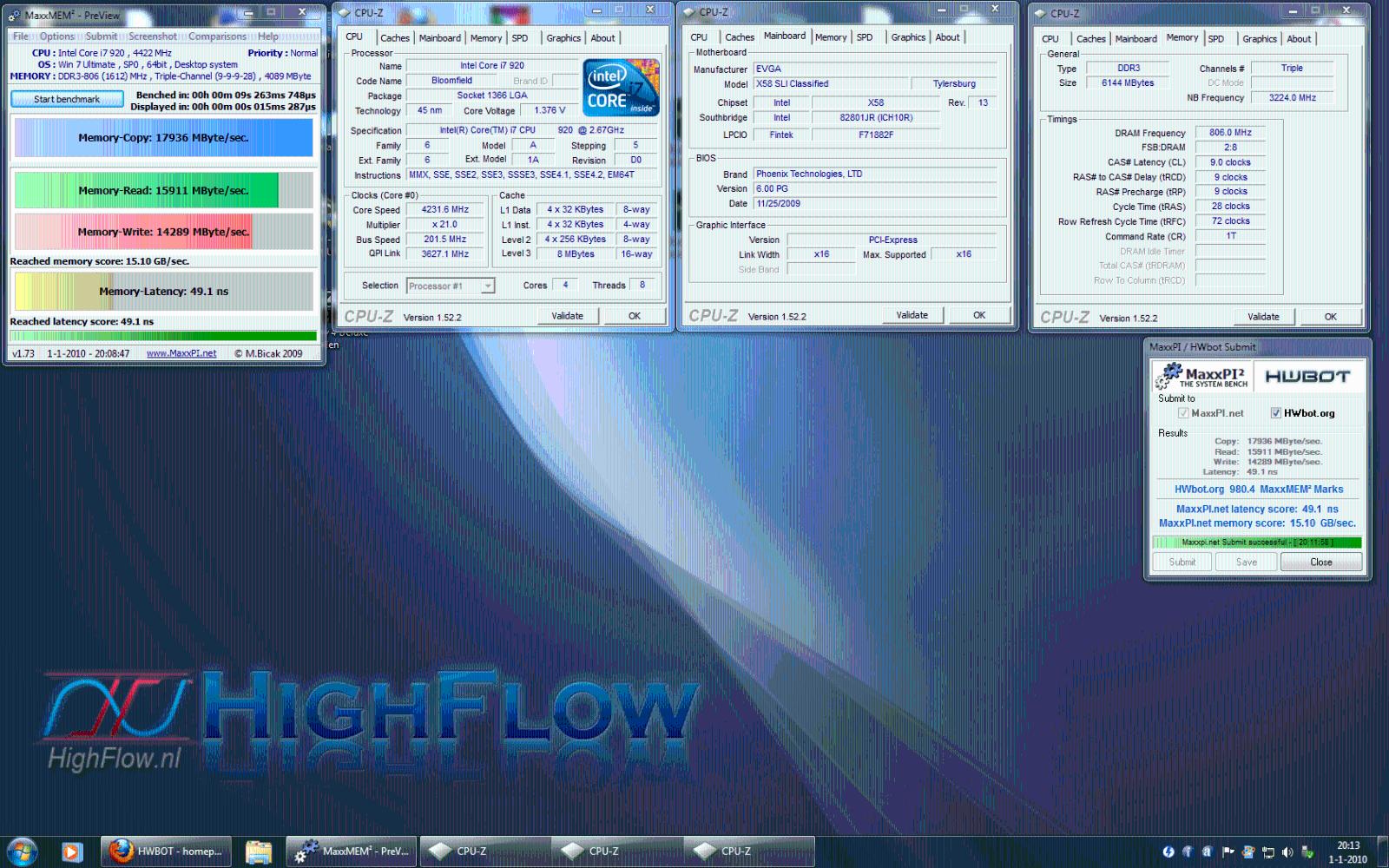Click MaxxMEM window title bar gear icon
The image size is (1389, 868).
tap(15, 14)
